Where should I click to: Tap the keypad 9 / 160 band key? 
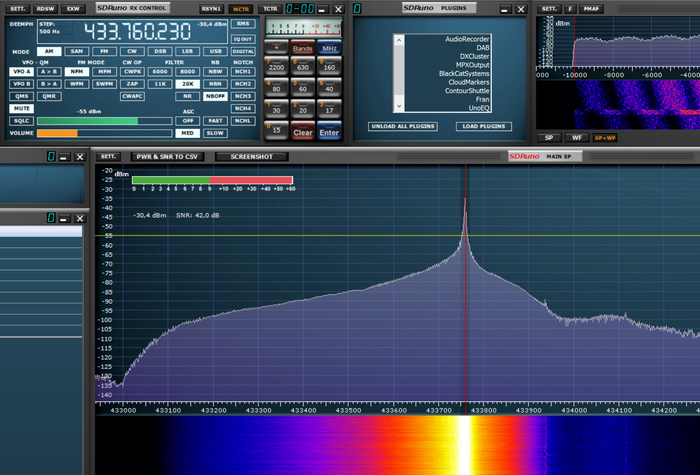329,65
